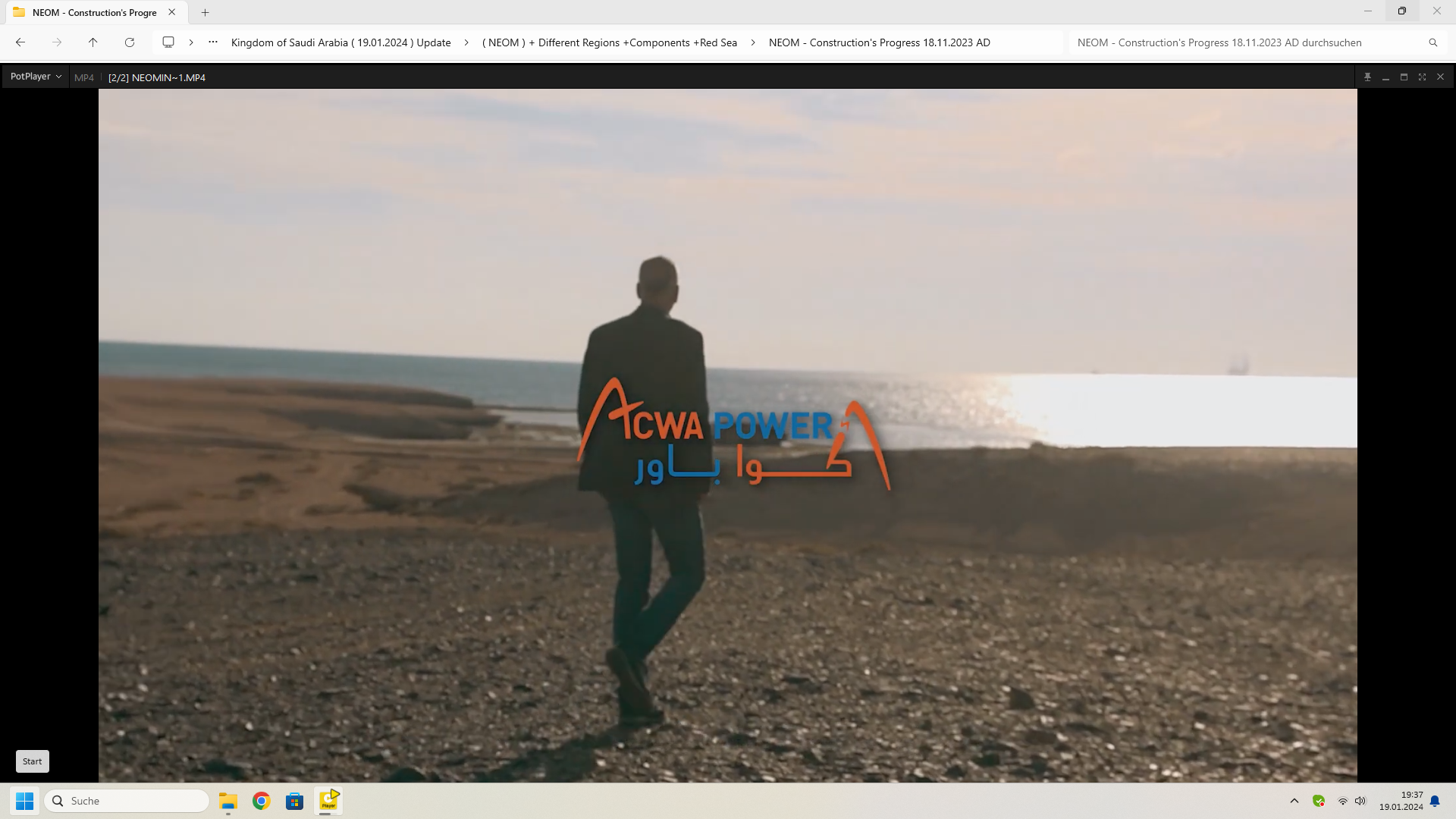Select NEOM - Construction's Progress 18.11.2023 AD breadcrumb
The height and width of the screenshot is (819, 1456).
[x=880, y=42]
